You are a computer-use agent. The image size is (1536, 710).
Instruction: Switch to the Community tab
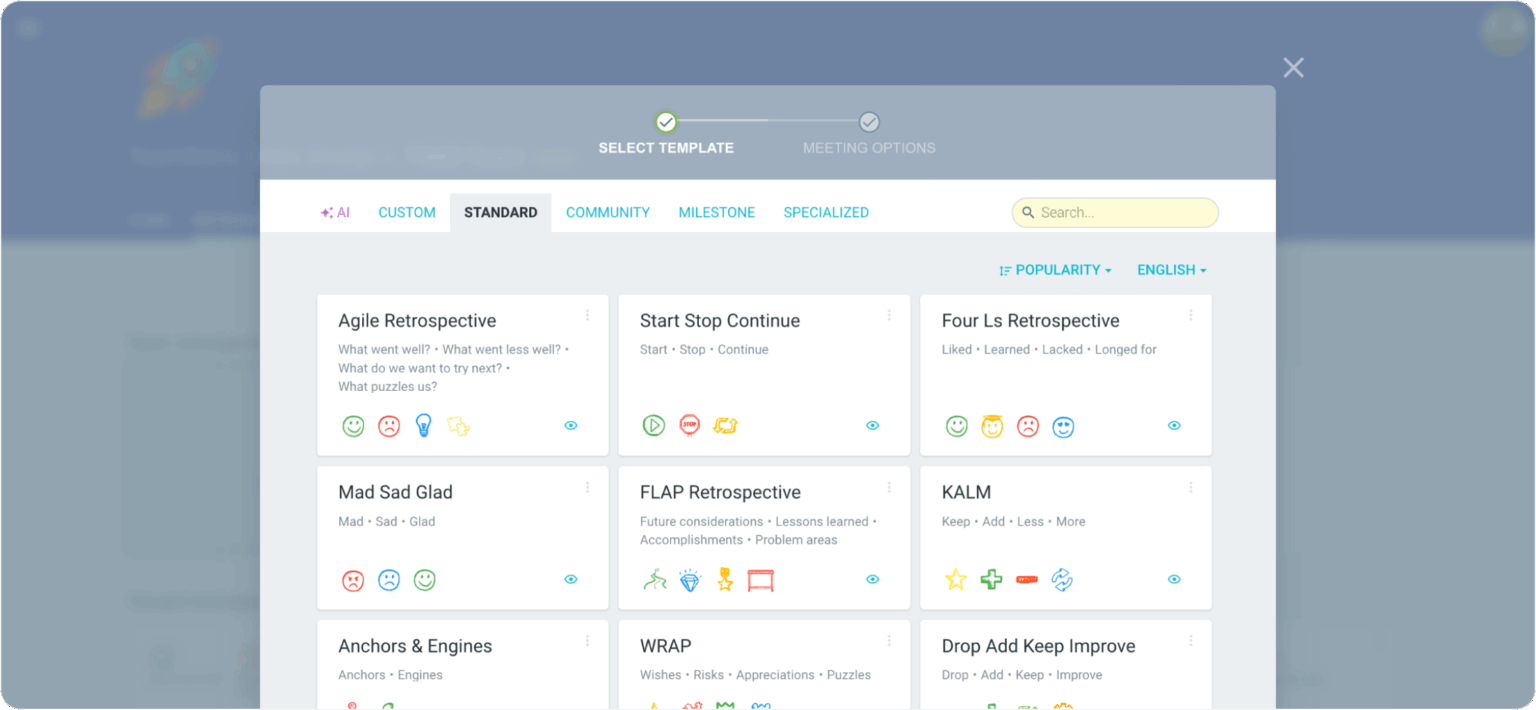608,212
